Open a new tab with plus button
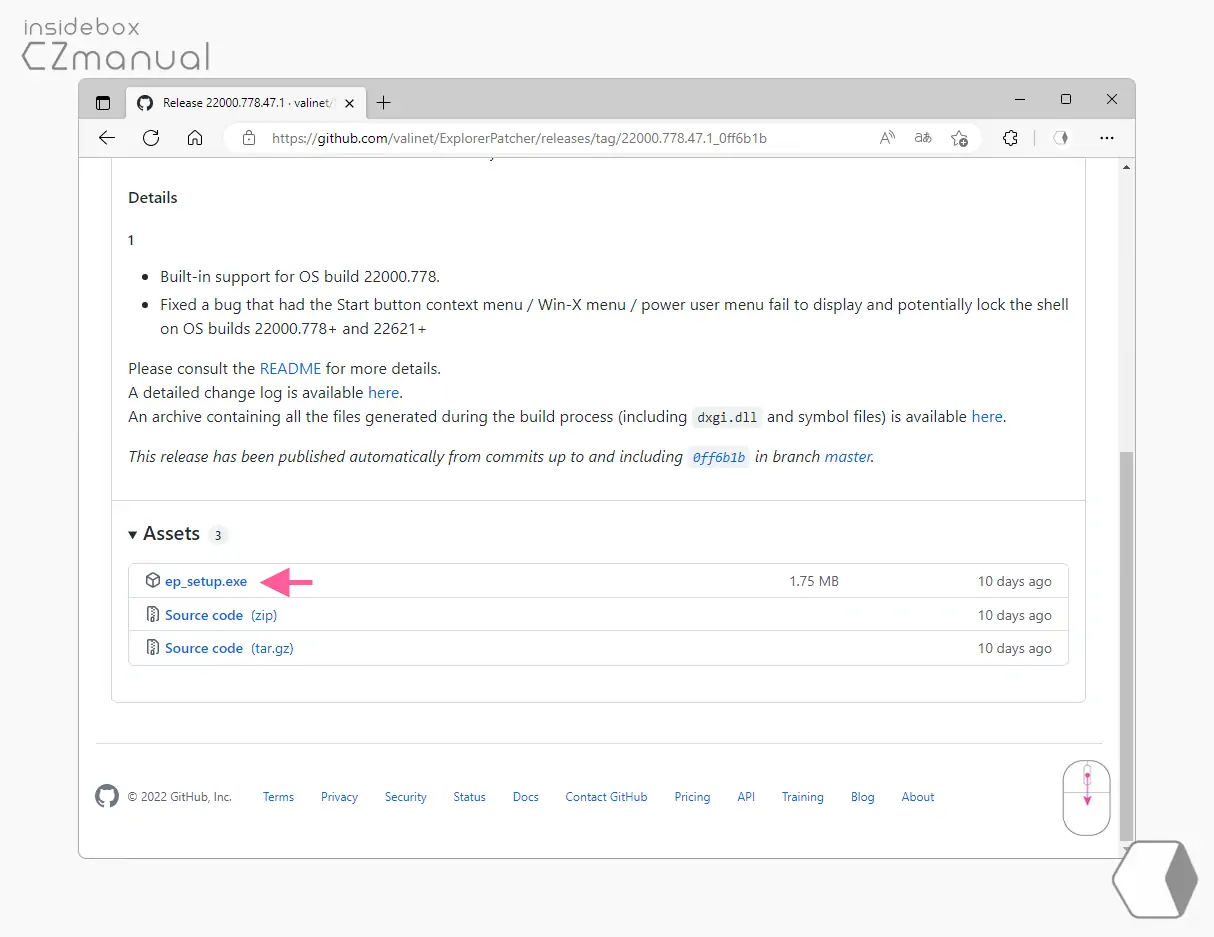1214x937 pixels. 383,103
